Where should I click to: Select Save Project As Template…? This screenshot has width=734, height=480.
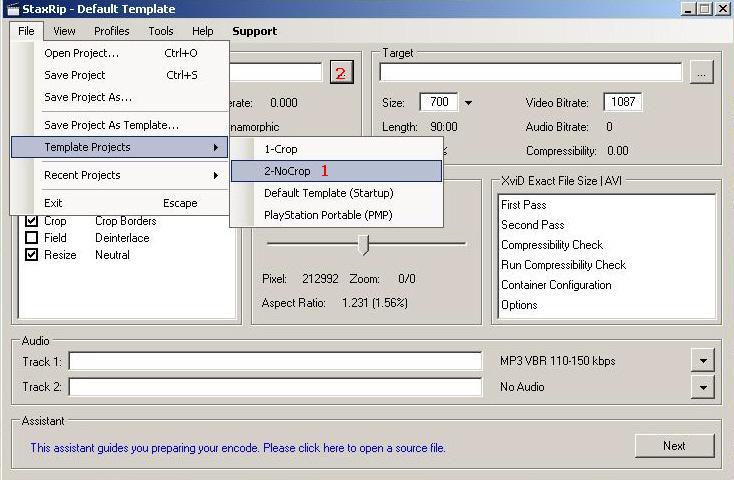tap(120, 125)
